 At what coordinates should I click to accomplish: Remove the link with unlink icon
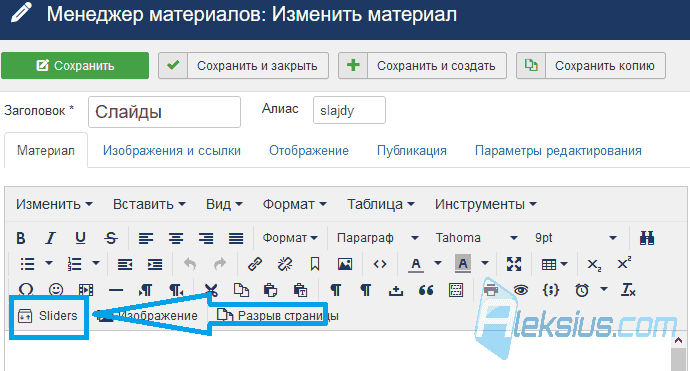pos(285,264)
